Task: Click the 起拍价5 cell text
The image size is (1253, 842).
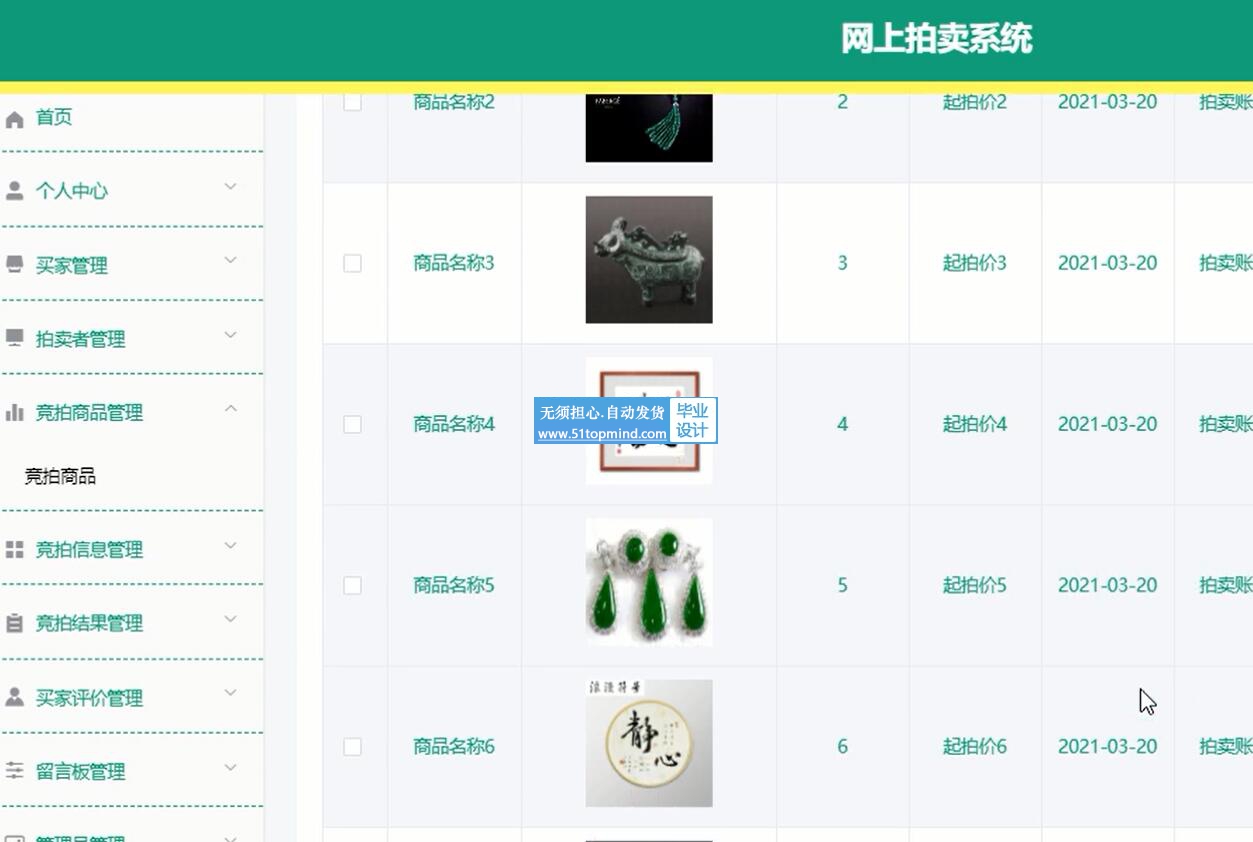Action: coord(975,585)
